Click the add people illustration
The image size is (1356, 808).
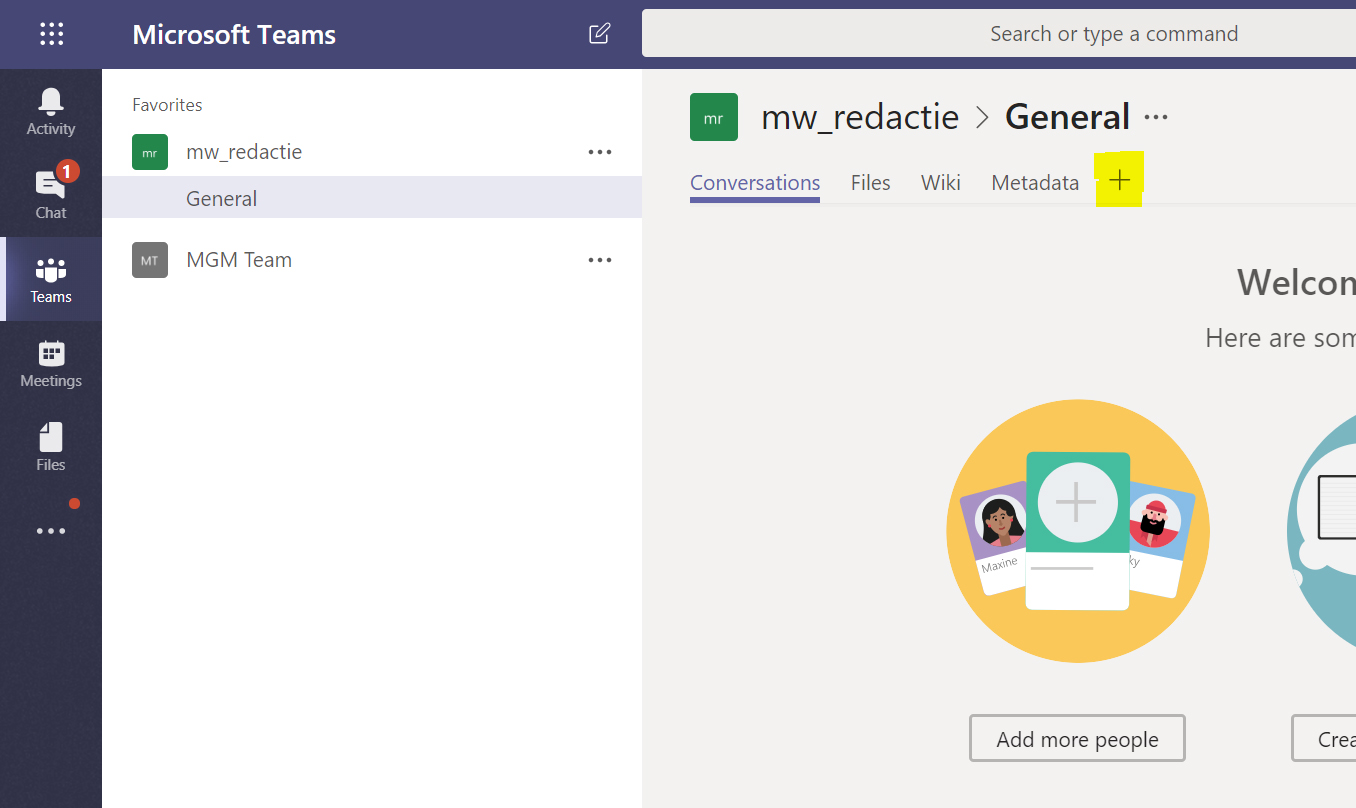click(x=1078, y=531)
